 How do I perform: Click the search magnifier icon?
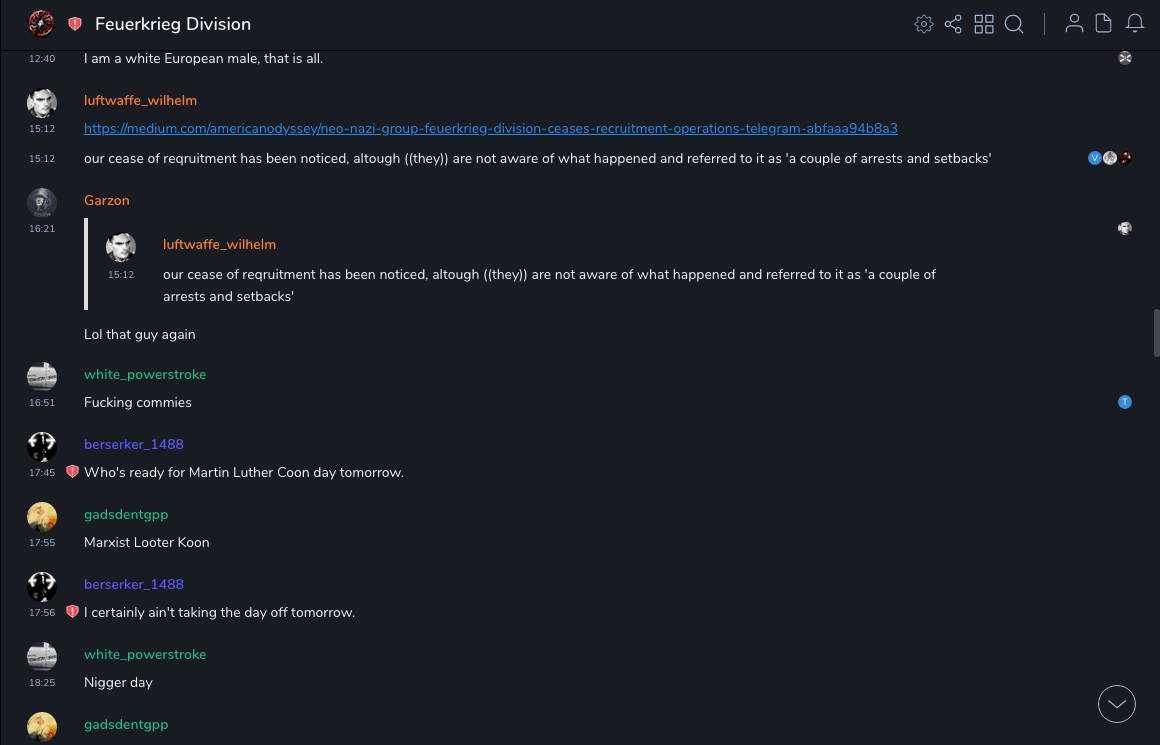coord(1014,24)
